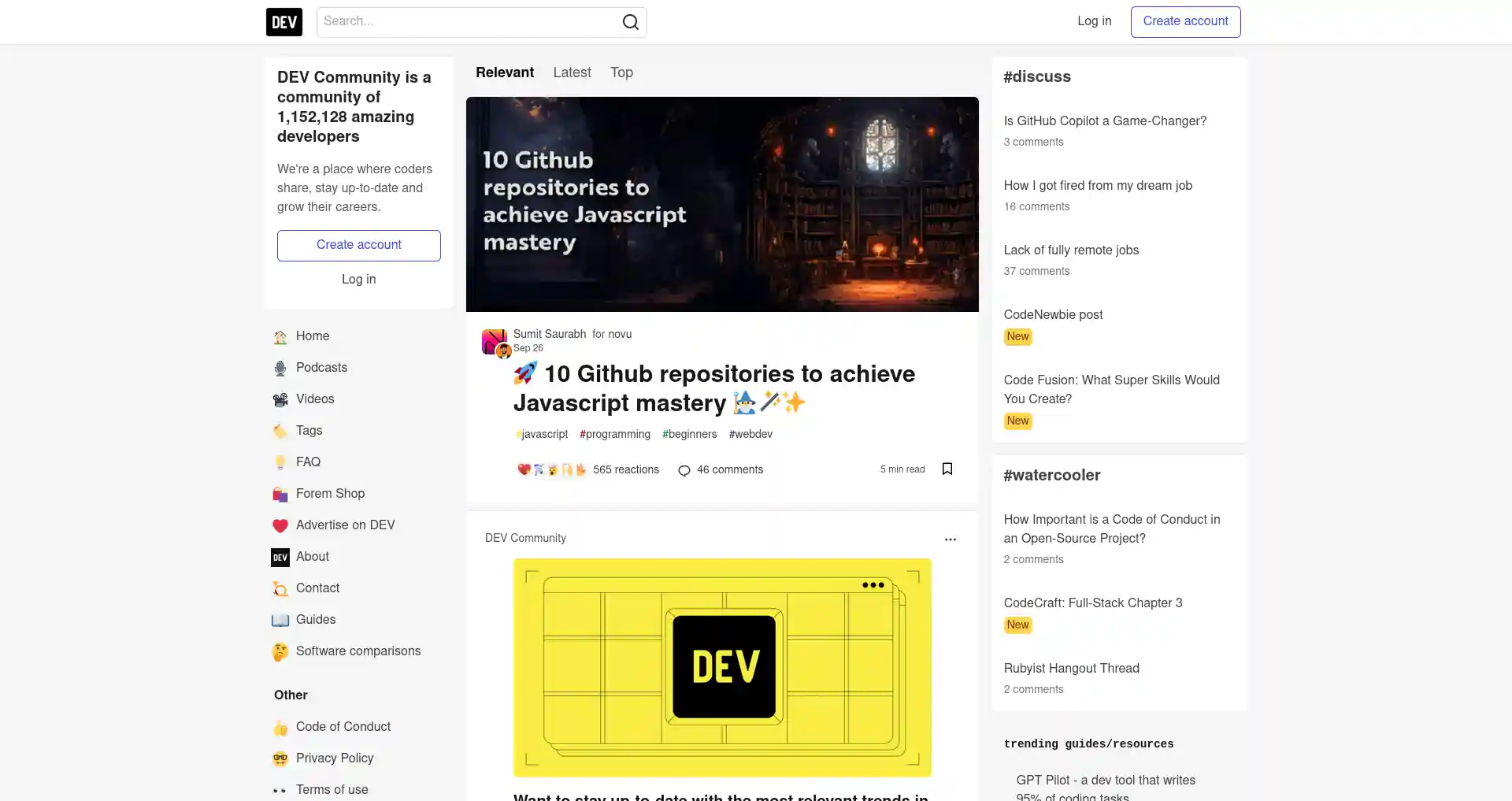Click the Code of Conduct thumbs-up icon

[280, 728]
